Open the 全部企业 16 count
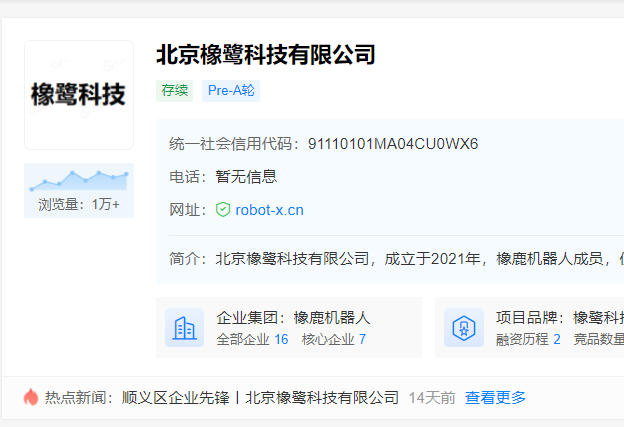 (252, 339)
